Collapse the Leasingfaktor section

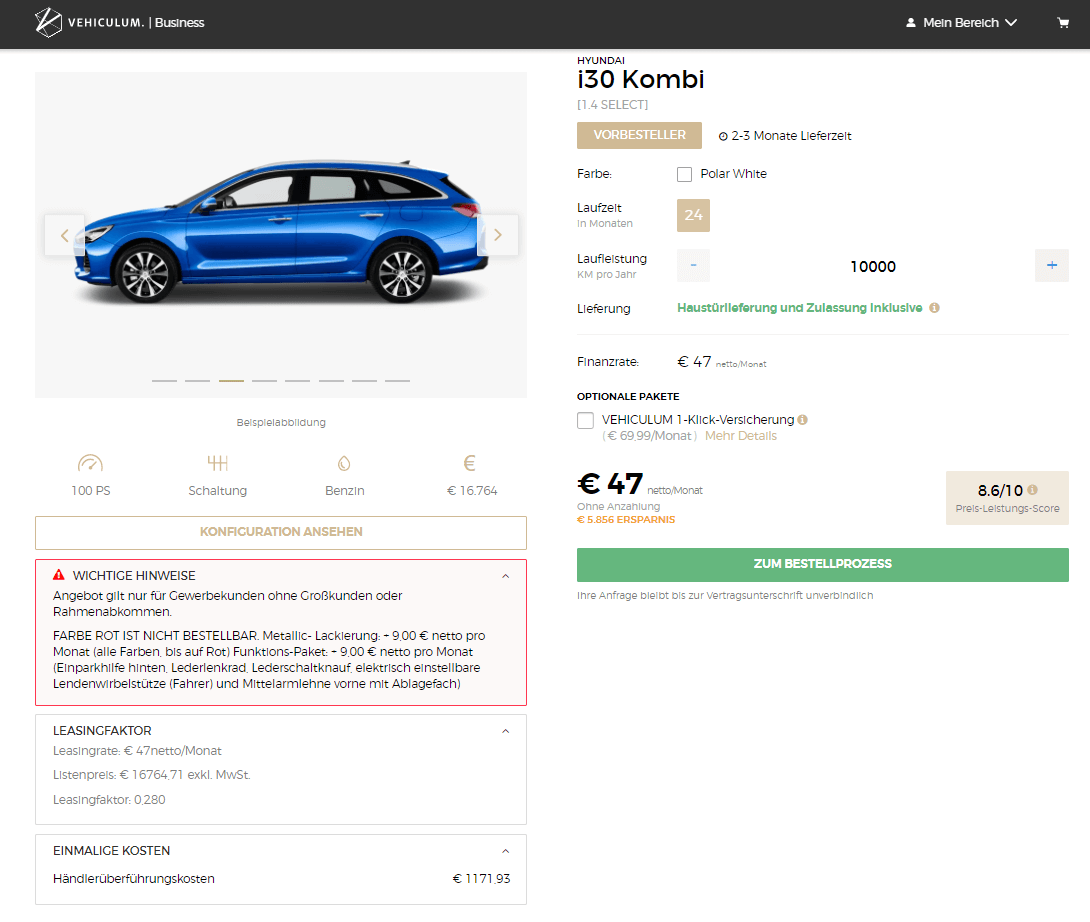(x=505, y=731)
